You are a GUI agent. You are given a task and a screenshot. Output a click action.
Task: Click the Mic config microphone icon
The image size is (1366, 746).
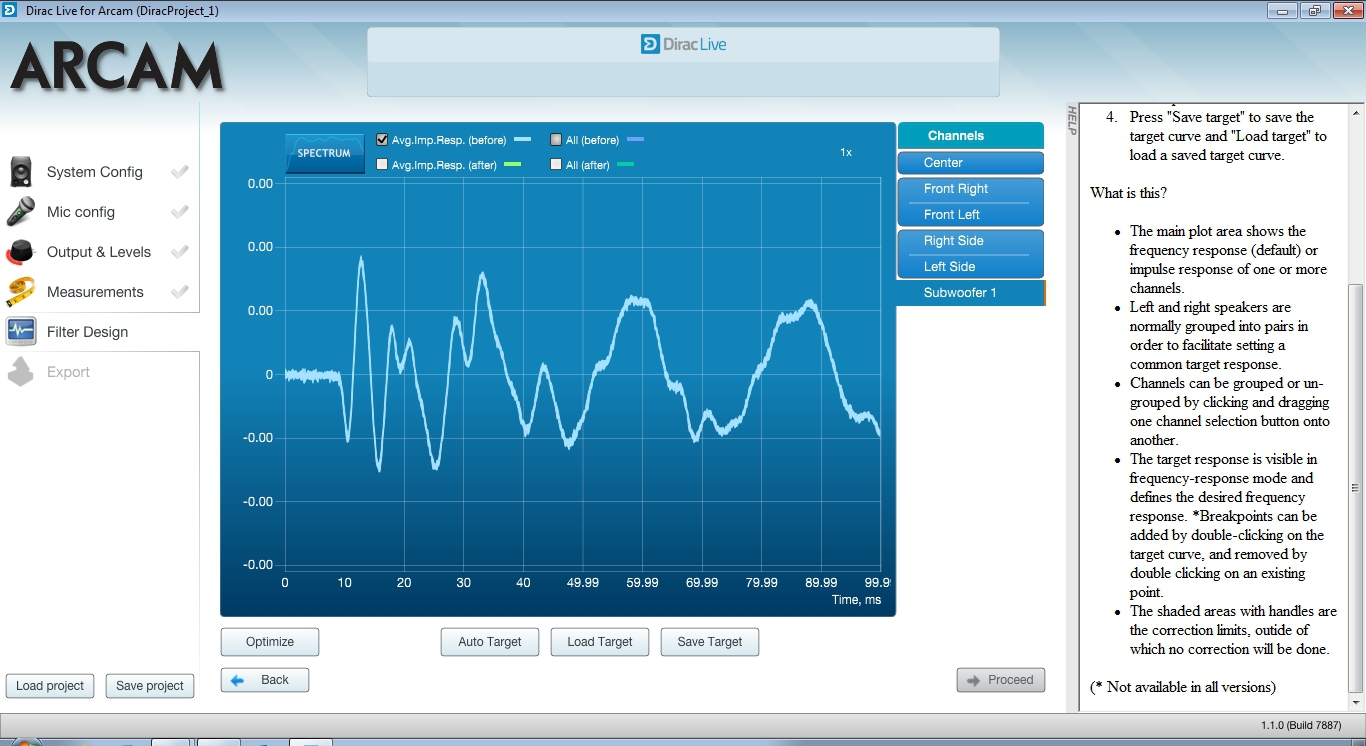[x=21, y=212]
